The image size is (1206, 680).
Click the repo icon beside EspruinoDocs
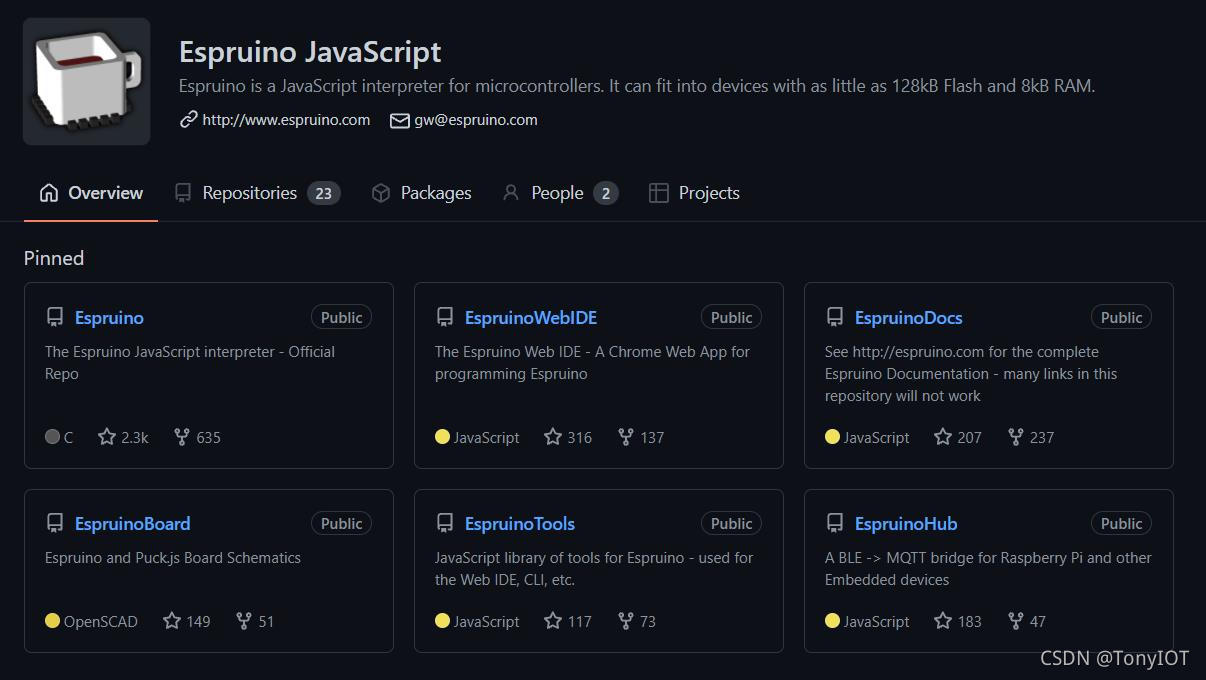pos(835,318)
